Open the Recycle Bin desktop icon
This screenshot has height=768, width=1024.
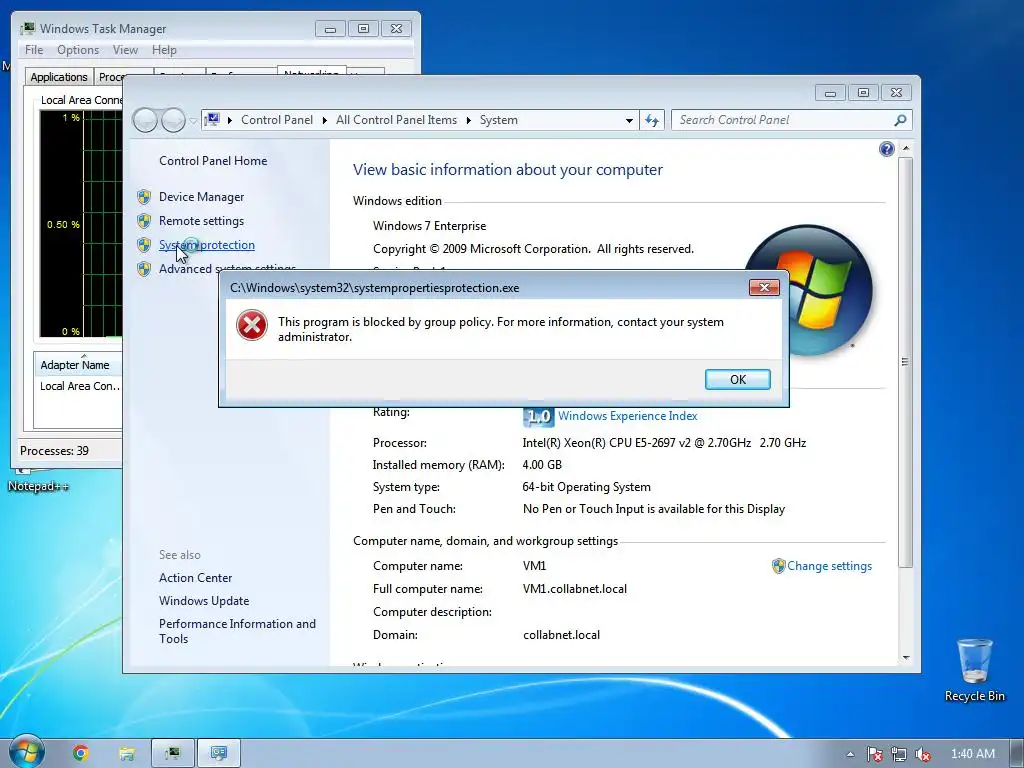(x=974, y=669)
